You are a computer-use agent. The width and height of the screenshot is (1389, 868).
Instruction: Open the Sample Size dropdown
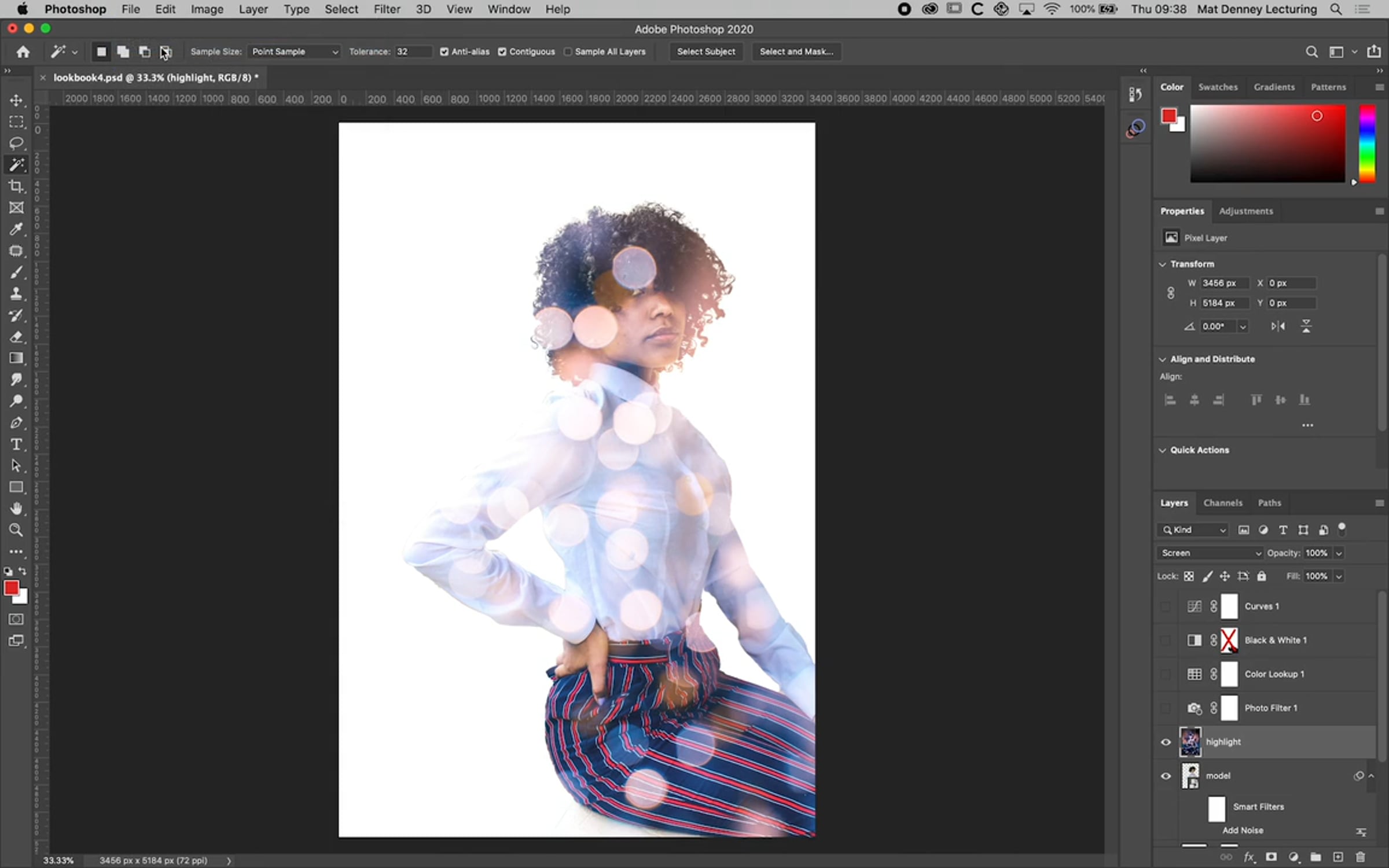[294, 52]
